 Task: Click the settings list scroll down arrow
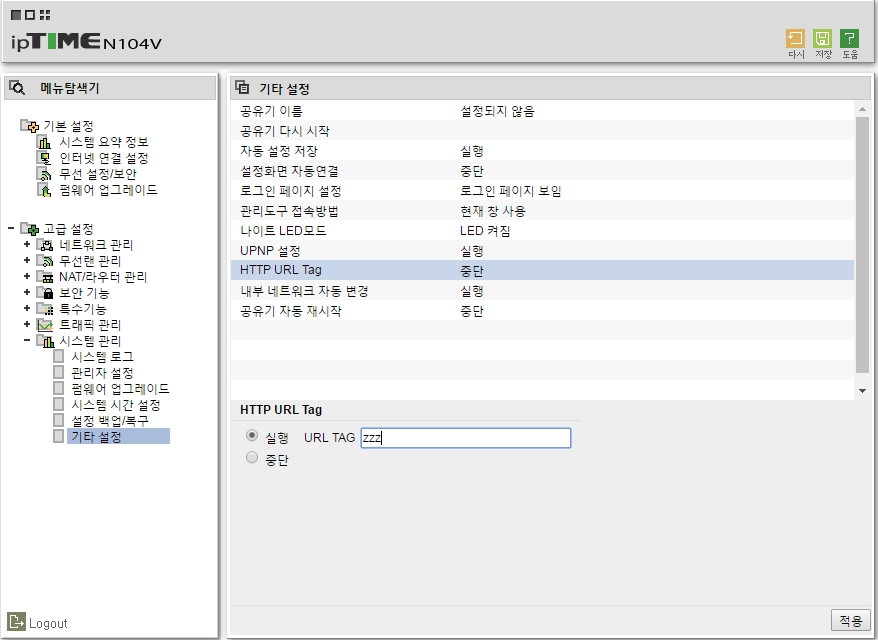pyautogui.click(x=862, y=390)
